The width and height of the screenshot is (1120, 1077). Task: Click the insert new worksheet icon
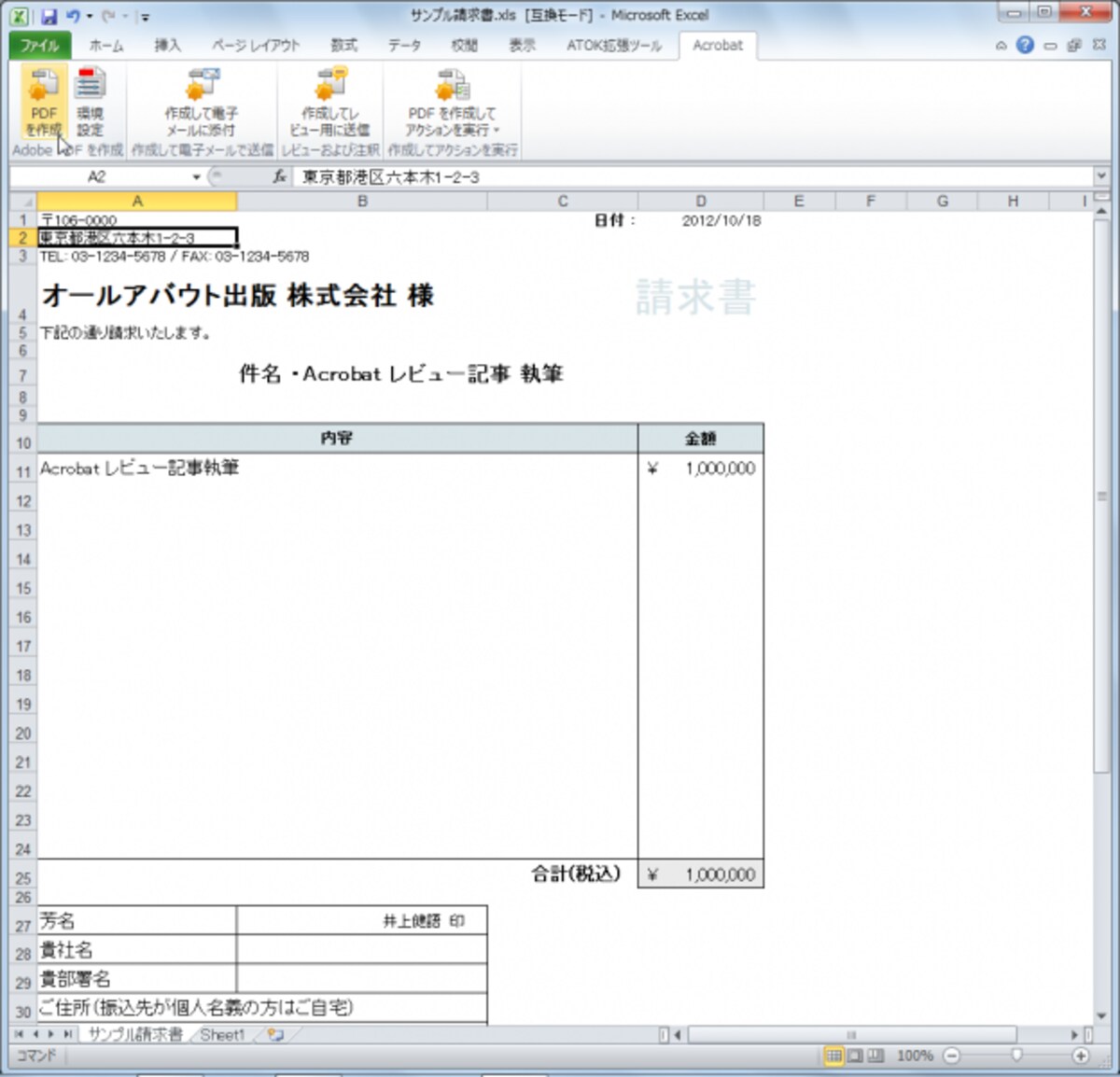click(x=276, y=1034)
